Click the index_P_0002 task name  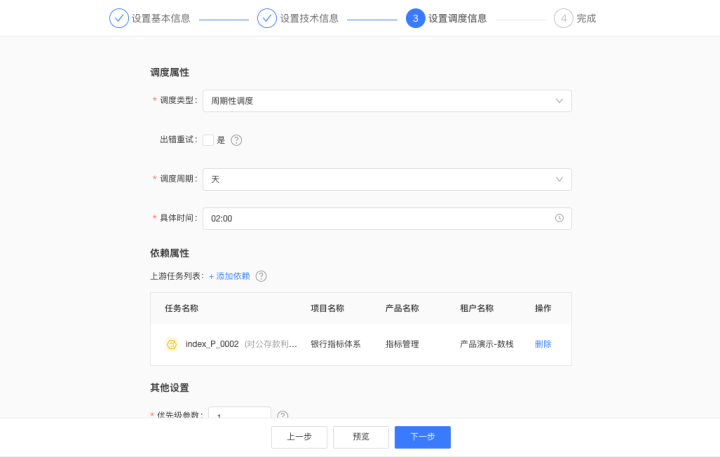coord(212,344)
